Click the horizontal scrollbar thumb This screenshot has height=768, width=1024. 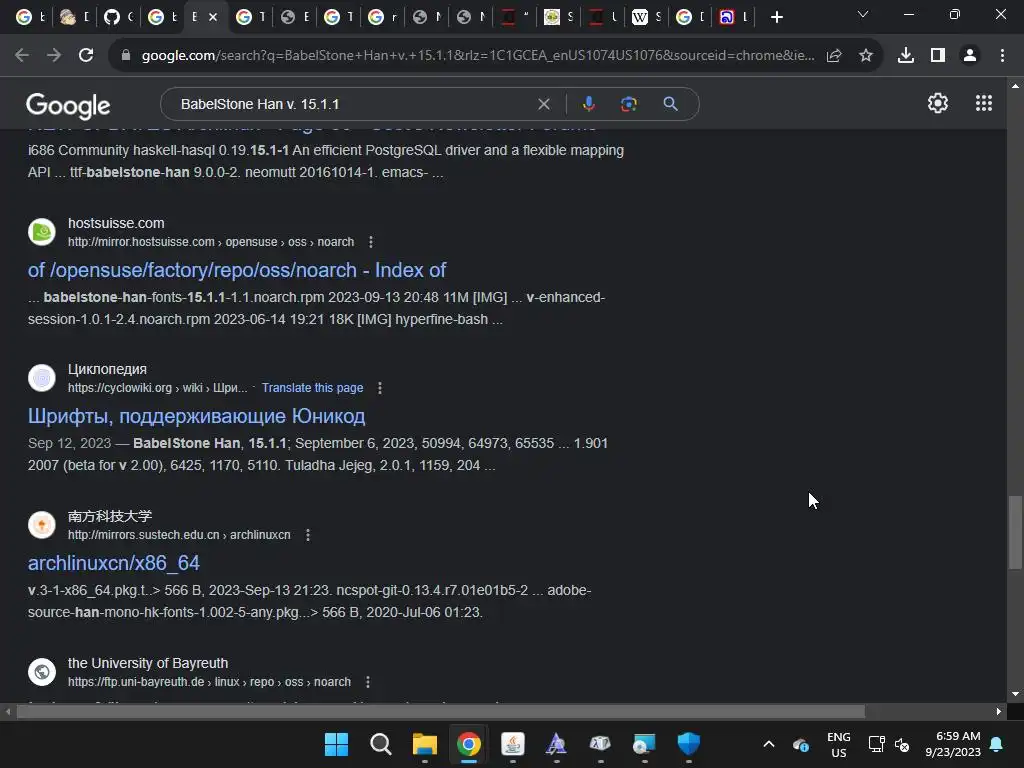click(441, 712)
